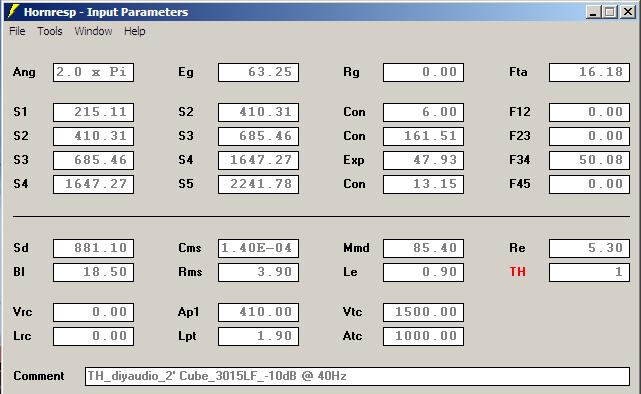Click the Cms field showing 1.40E-04
The width and height of the screenshot is (641, 394).
pyautogui.click(x=258, y=248)
